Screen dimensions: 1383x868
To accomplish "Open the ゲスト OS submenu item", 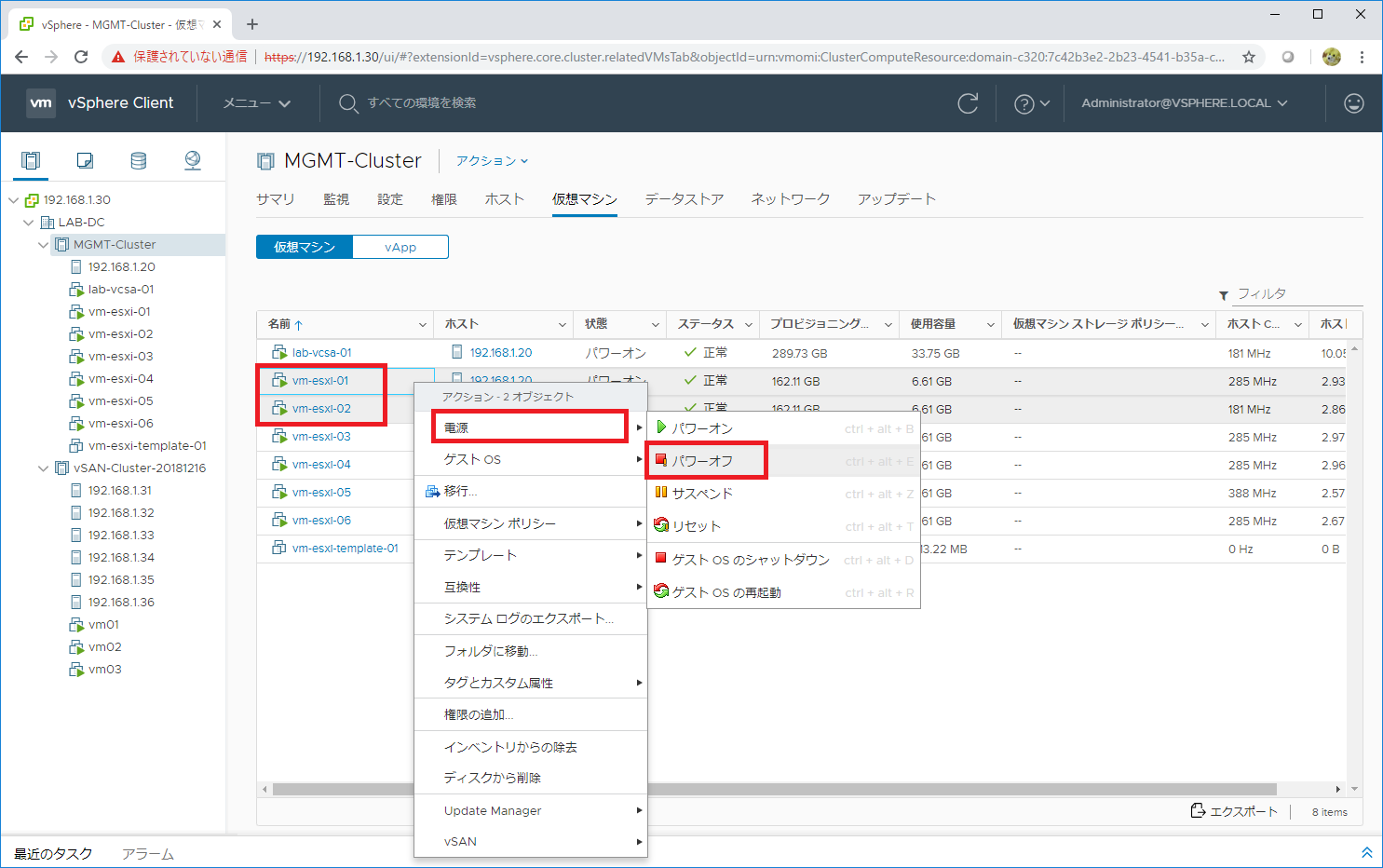I will click(x=531, y=459).
